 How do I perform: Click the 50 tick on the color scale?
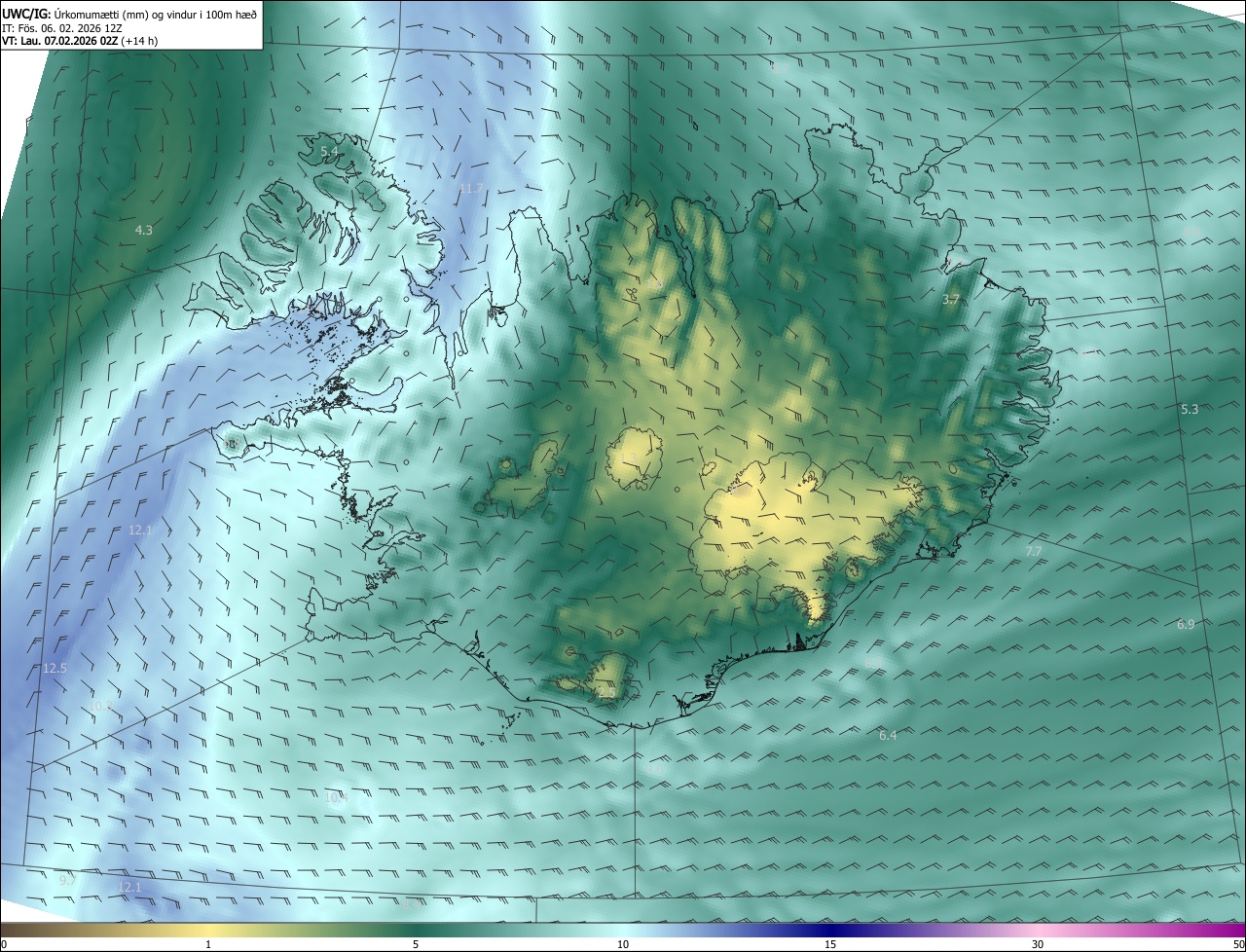tap(1238, 945)
